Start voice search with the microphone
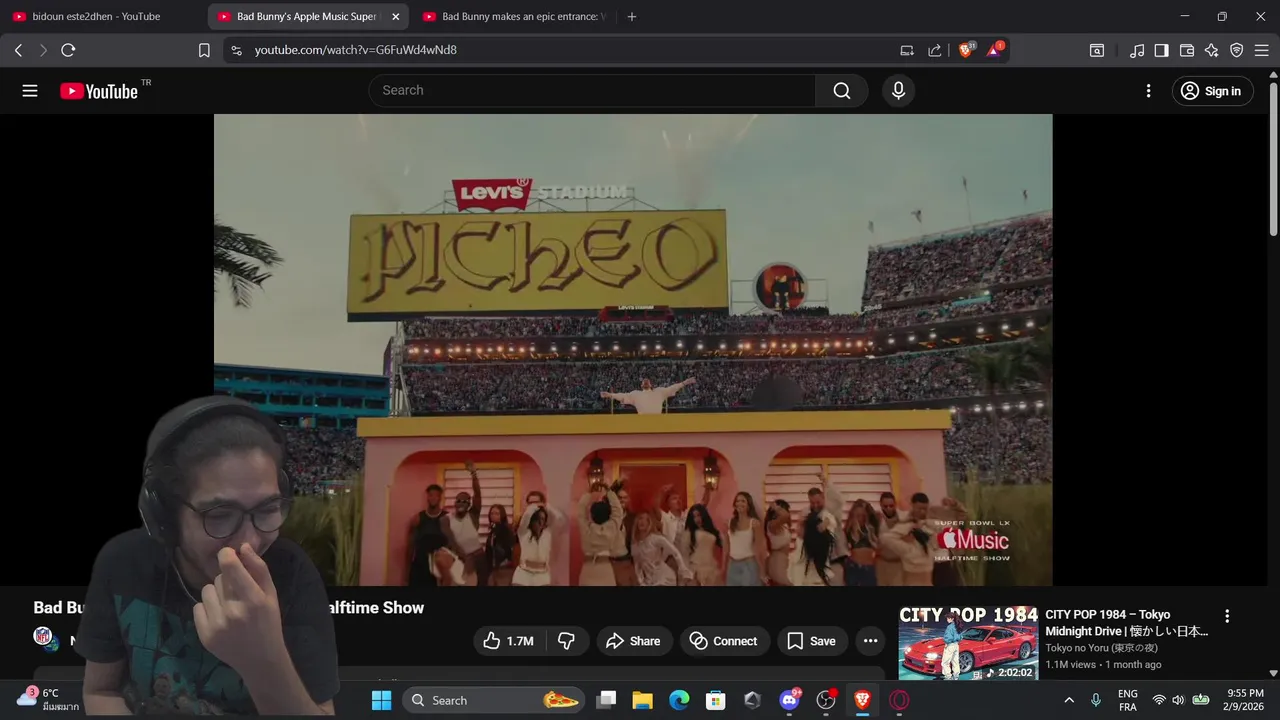Screen dimensions: 1280x720 [x=898, y=91]
